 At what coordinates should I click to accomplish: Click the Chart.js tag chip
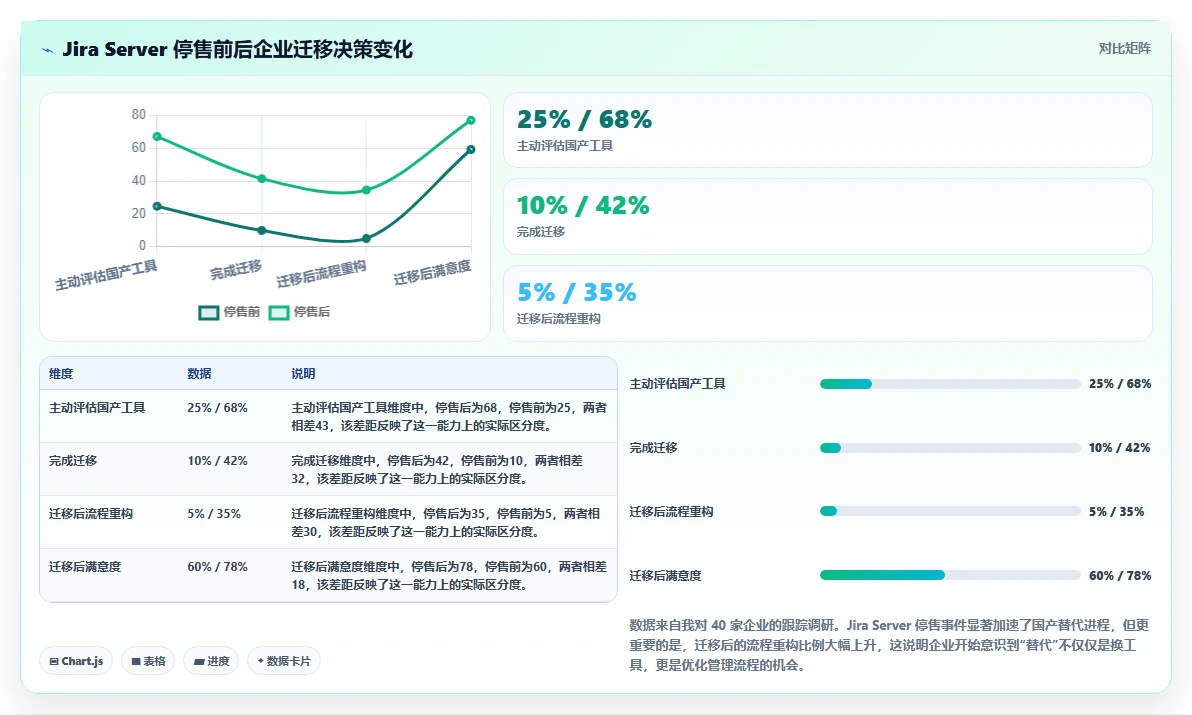(76, 661)
